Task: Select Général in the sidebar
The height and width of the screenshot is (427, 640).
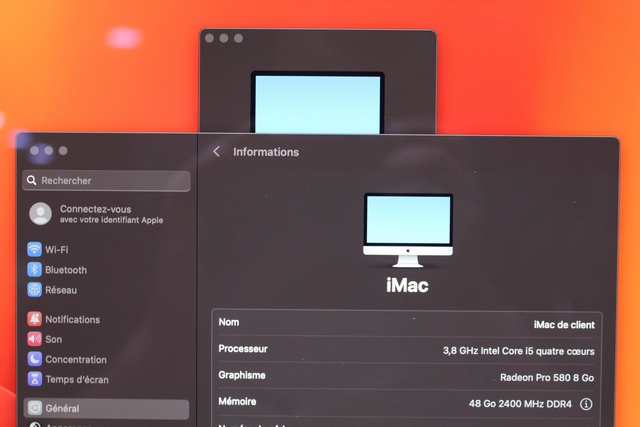Action: click(106, 408)
